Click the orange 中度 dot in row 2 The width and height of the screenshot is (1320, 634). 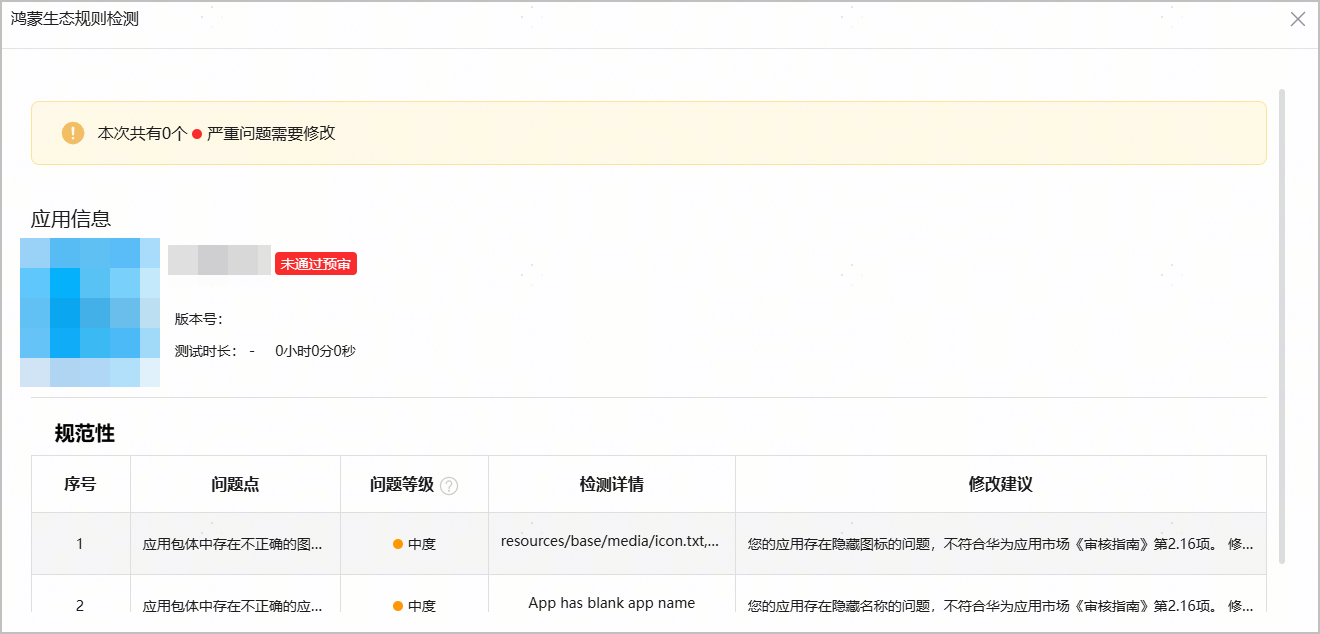coord(398,605)
